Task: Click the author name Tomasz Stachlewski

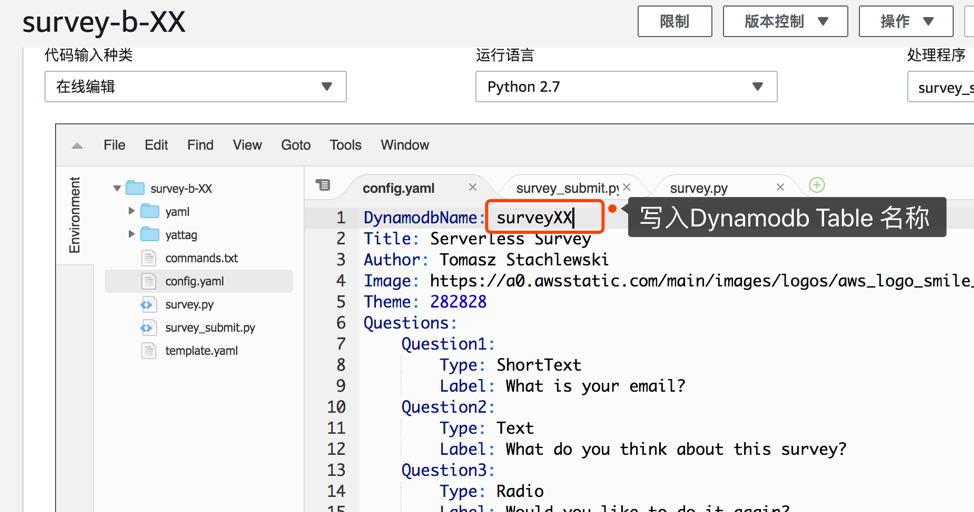Action: (x=524, y=260)
